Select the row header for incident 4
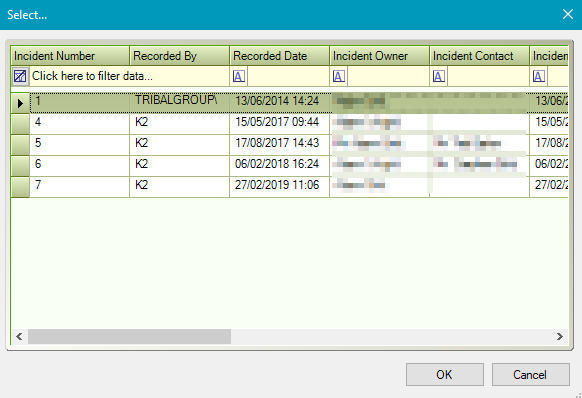The width and height of the screenshot is (582, 398). pos(20,124)
